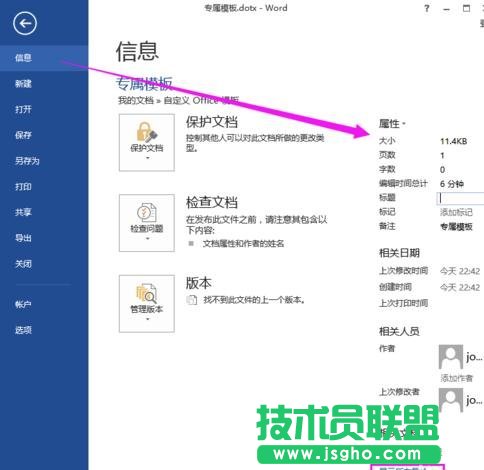Viewport: 484px width, 470px height.
Task: Click the back arrow to return to document
Action: click(25, 23)
